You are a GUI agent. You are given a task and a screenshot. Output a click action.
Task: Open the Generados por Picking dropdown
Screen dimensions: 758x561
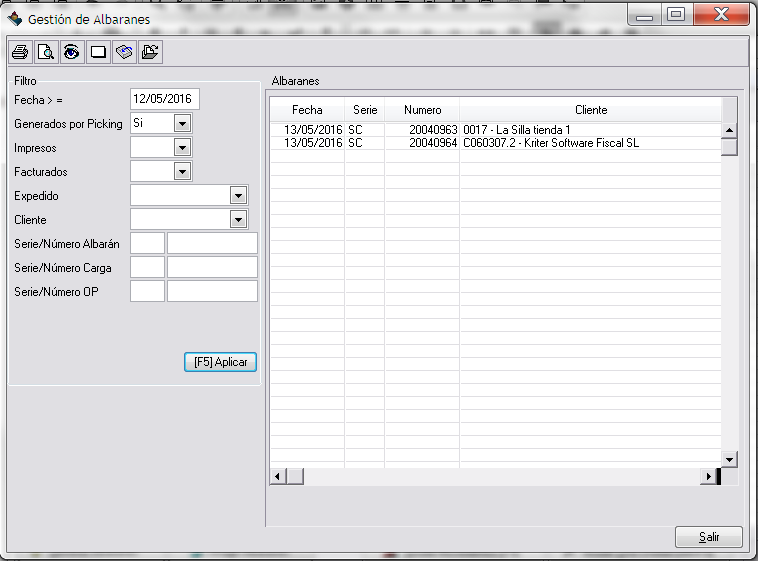click(182, 124)
